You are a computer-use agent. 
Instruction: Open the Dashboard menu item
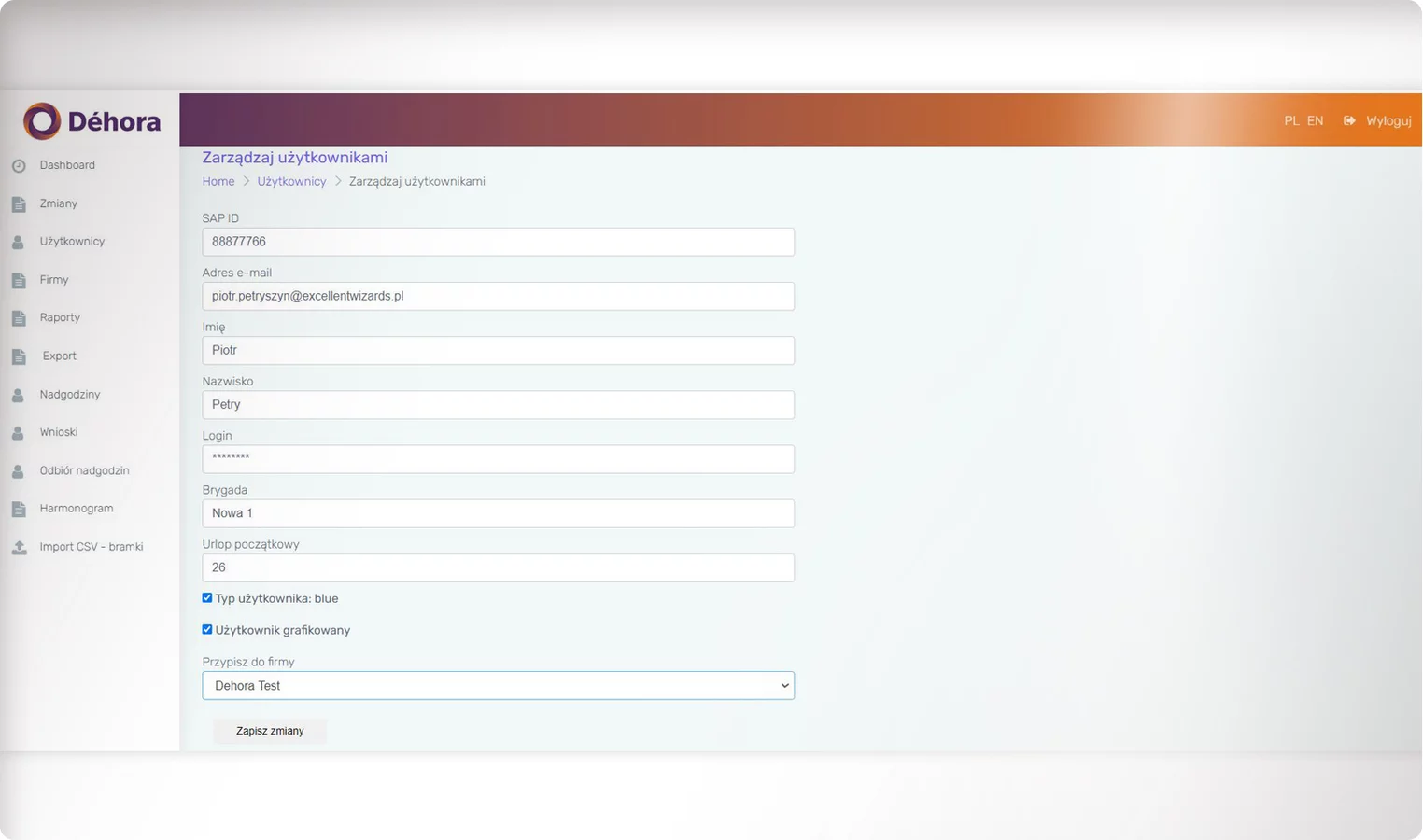(x=67, y=165)
